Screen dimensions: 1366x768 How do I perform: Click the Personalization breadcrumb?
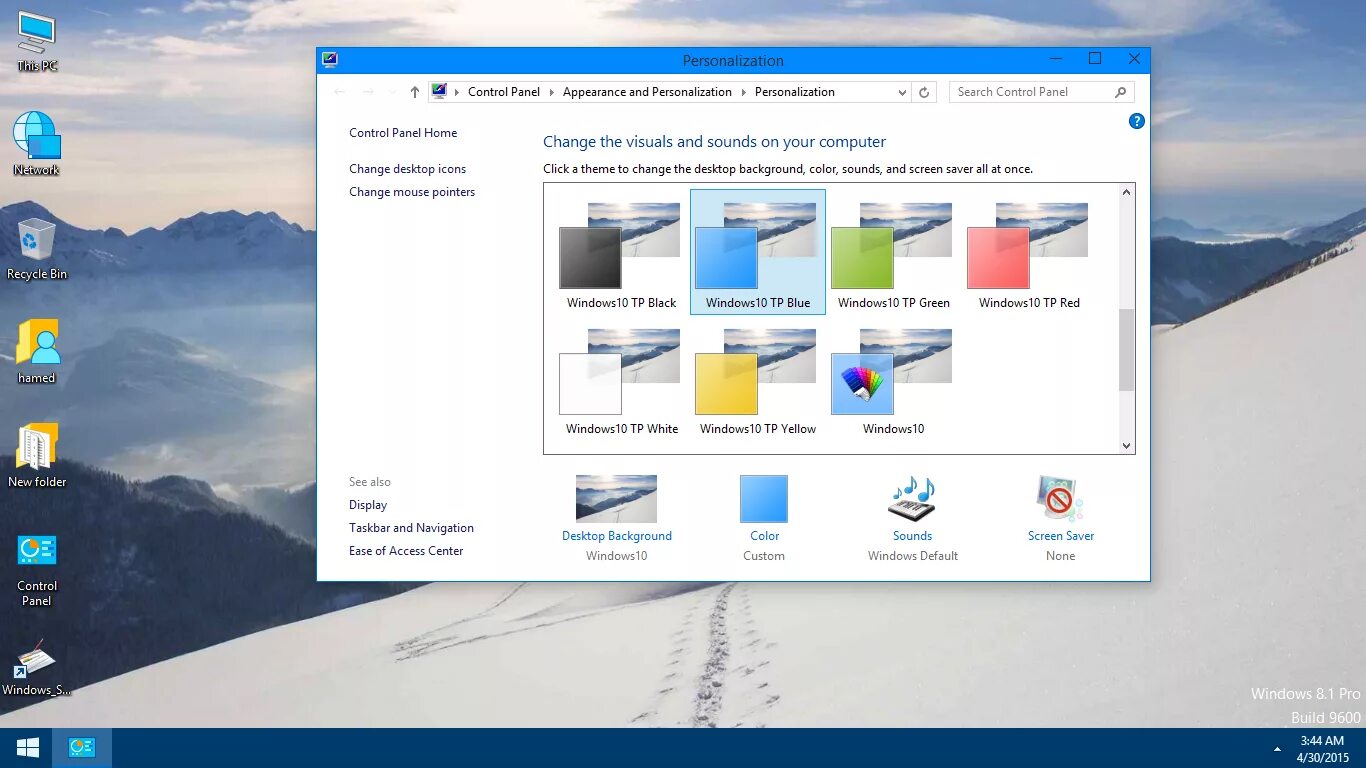click(x=795, y=92)
